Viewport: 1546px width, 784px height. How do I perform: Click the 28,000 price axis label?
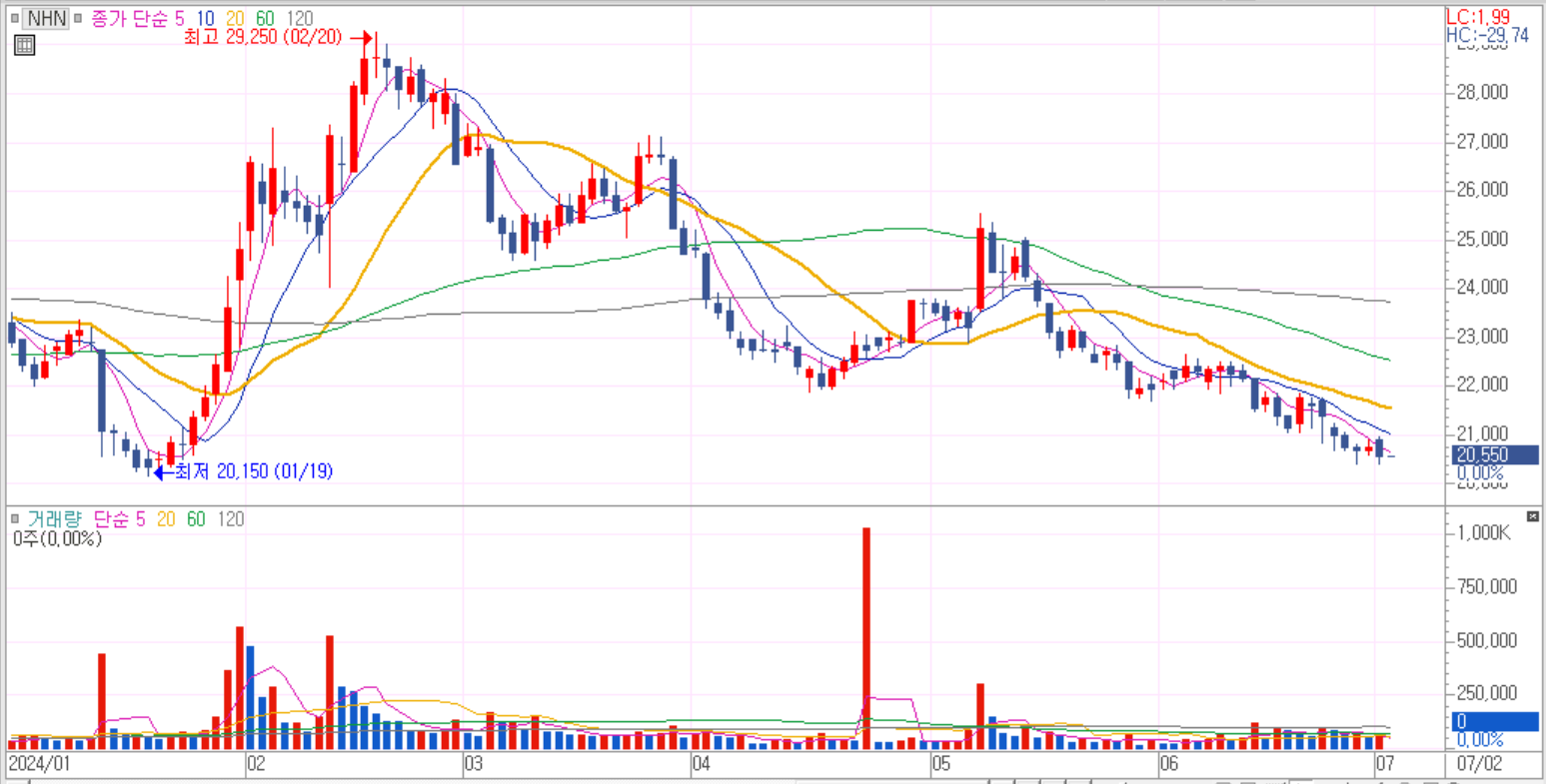coord(1481,92)
